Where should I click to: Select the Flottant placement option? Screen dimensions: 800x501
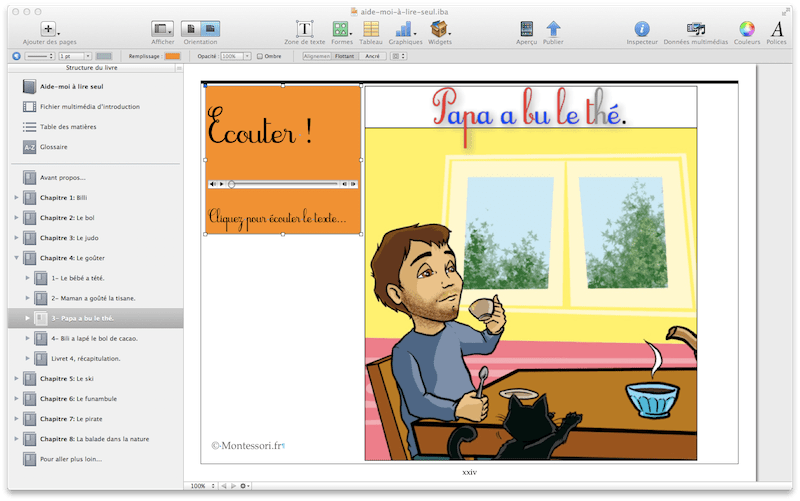point(344,56)
